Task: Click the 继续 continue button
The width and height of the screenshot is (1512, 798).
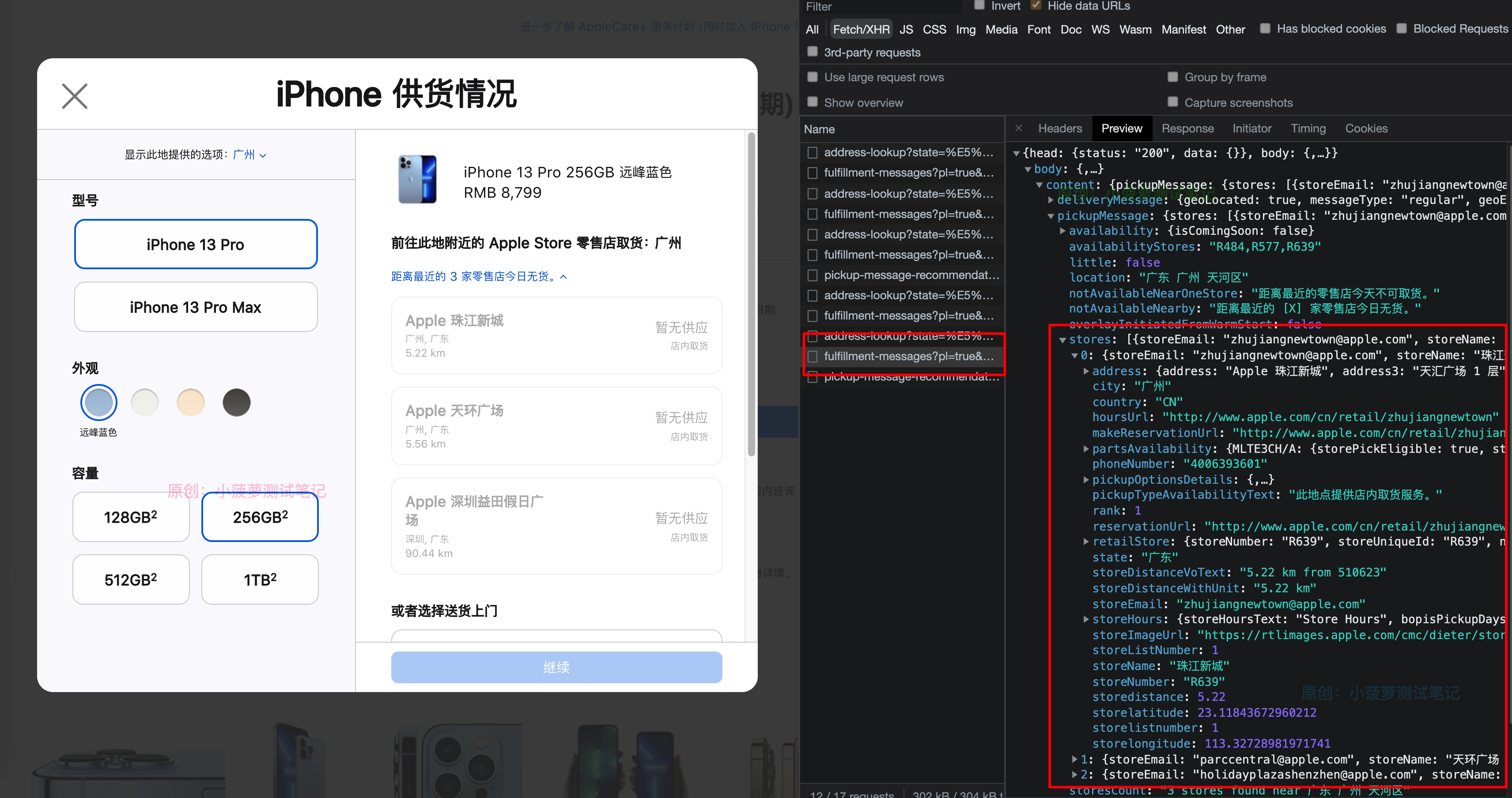Action: click(x=556, y=667)
